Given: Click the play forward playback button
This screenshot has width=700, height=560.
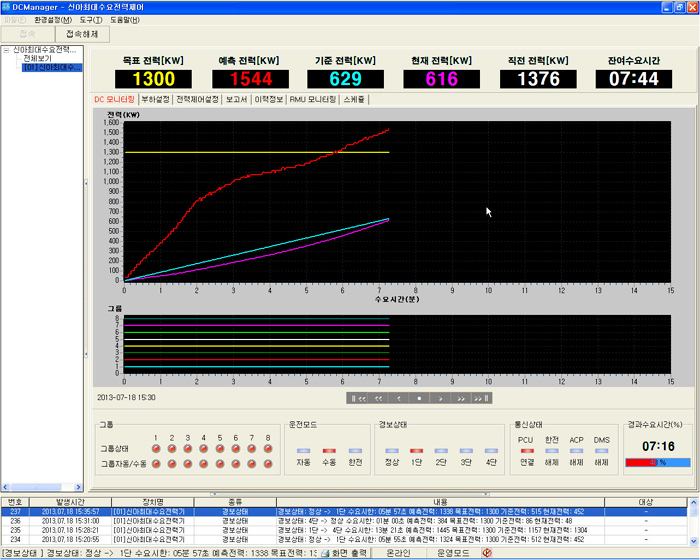Looking at the screenshot, I should [x=441, y=398].
